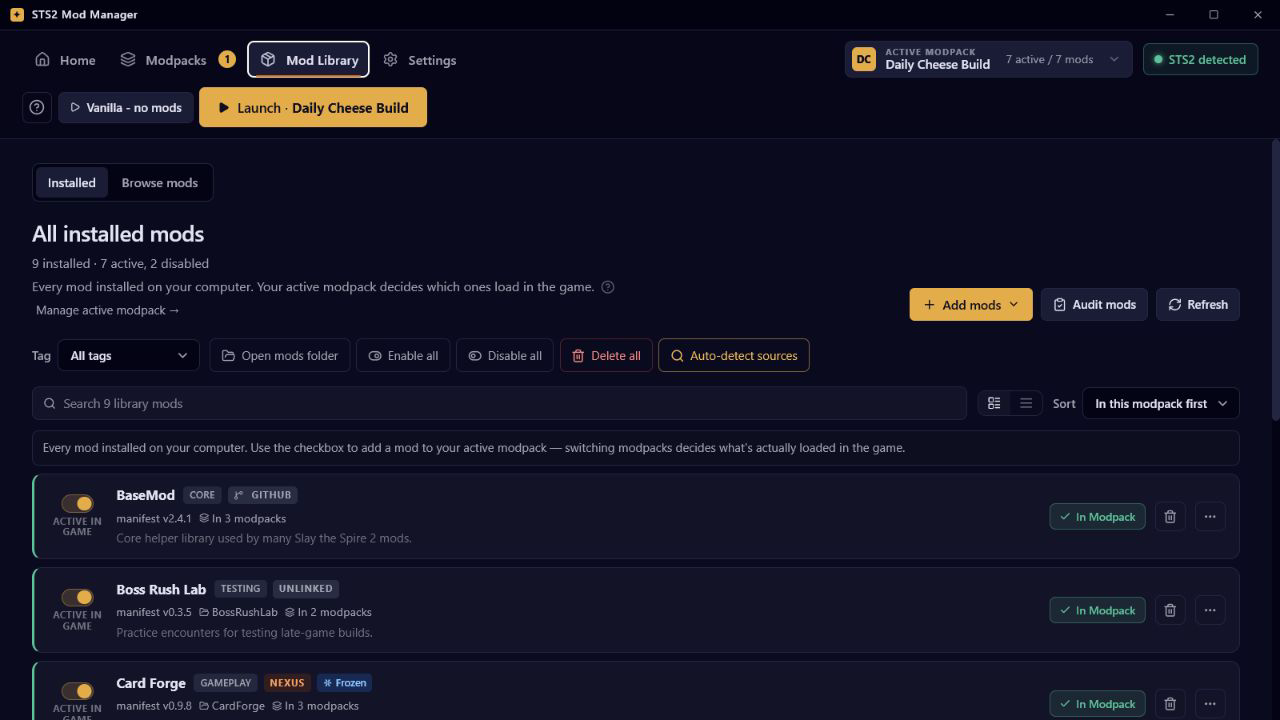The width and height of the screenshot is (1280, 720).
Task: Launch the Daily Cheese Build modpack
Action: 313,108
